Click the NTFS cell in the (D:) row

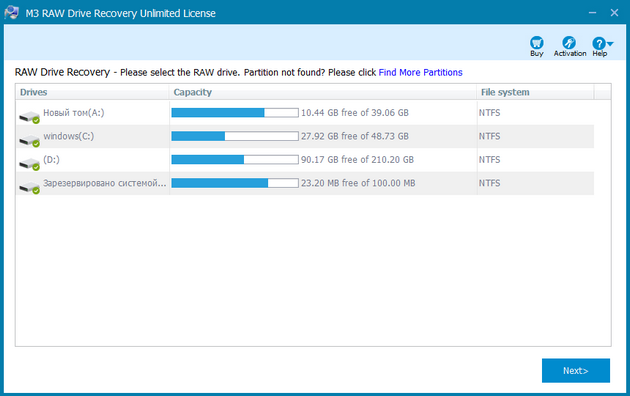click(x=489, y=160)
